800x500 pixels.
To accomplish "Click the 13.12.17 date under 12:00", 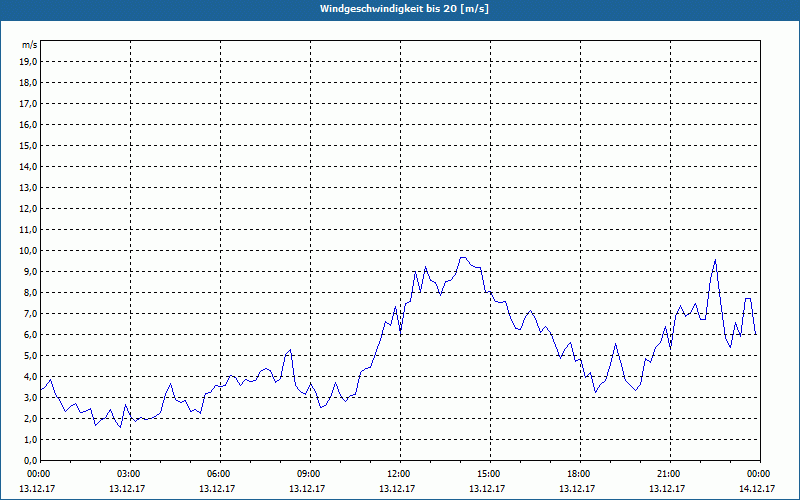I will point(397,488).
